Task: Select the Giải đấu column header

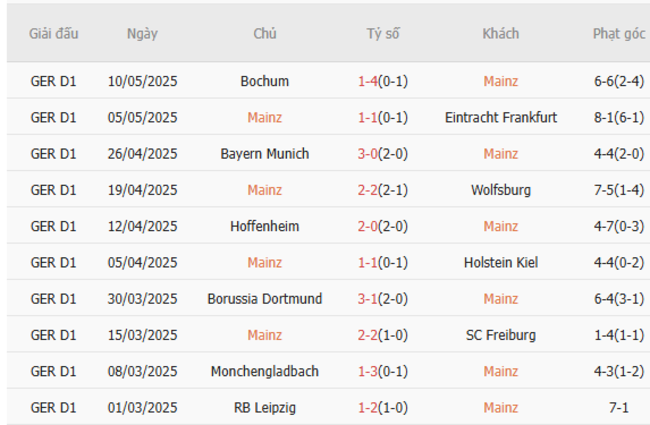Action: (x=54, y=33)
